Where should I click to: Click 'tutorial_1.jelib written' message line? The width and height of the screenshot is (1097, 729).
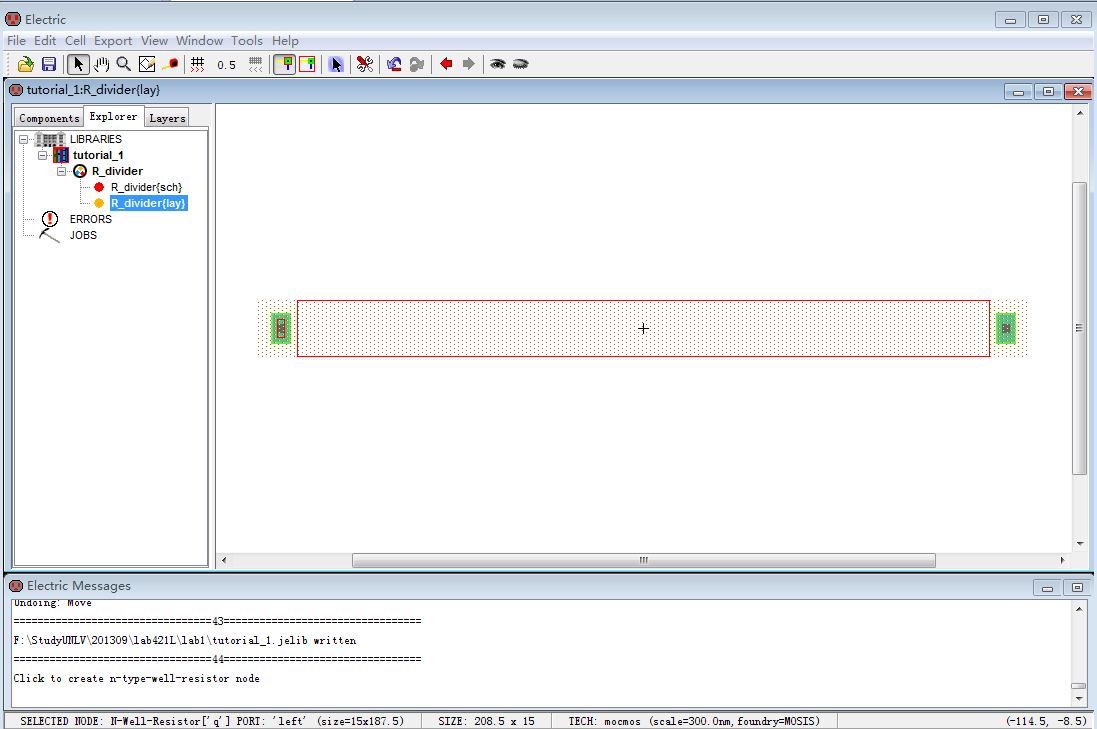(x=185, y=641)
